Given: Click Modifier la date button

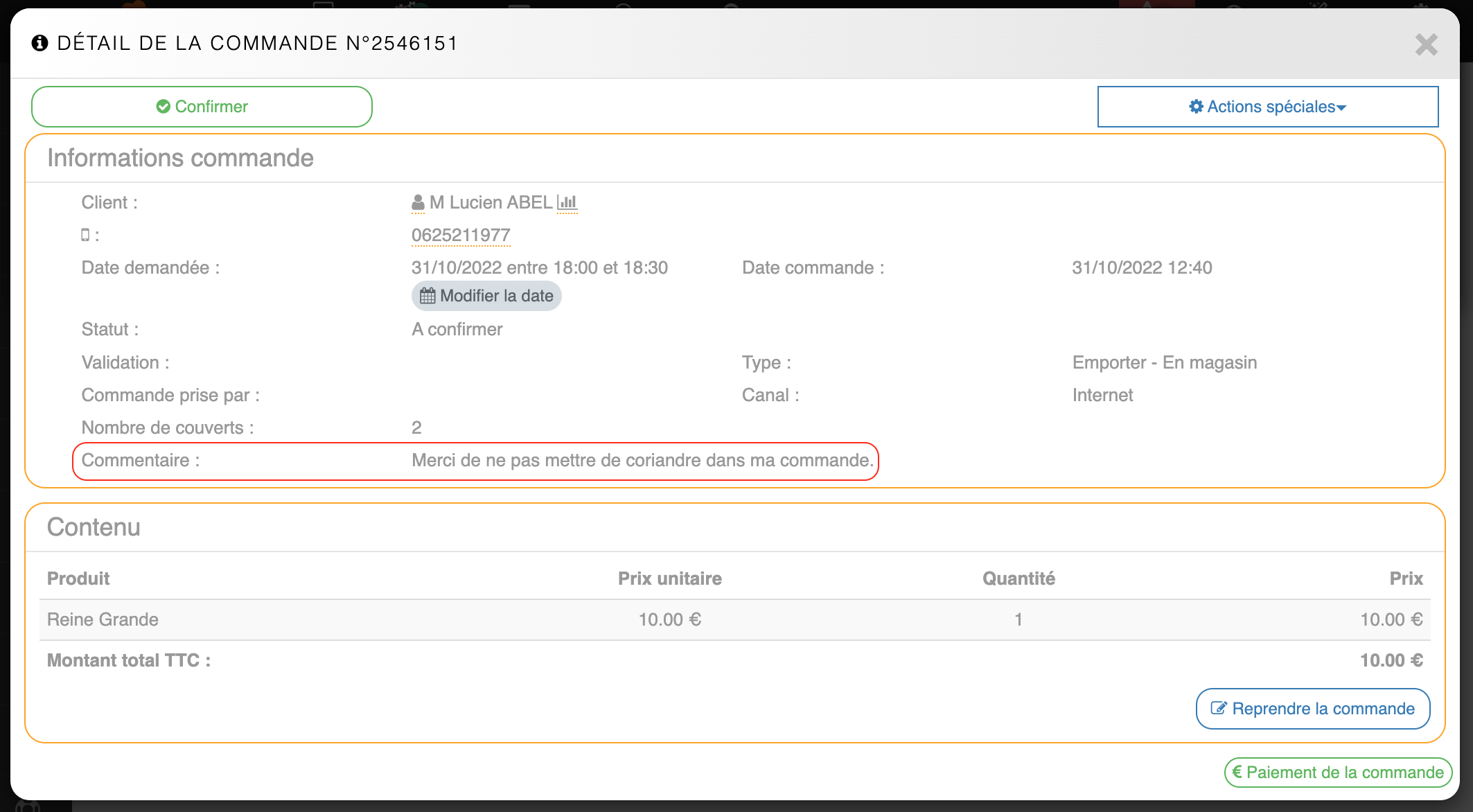Looking at the screenshot, I should tap(486, 296).
